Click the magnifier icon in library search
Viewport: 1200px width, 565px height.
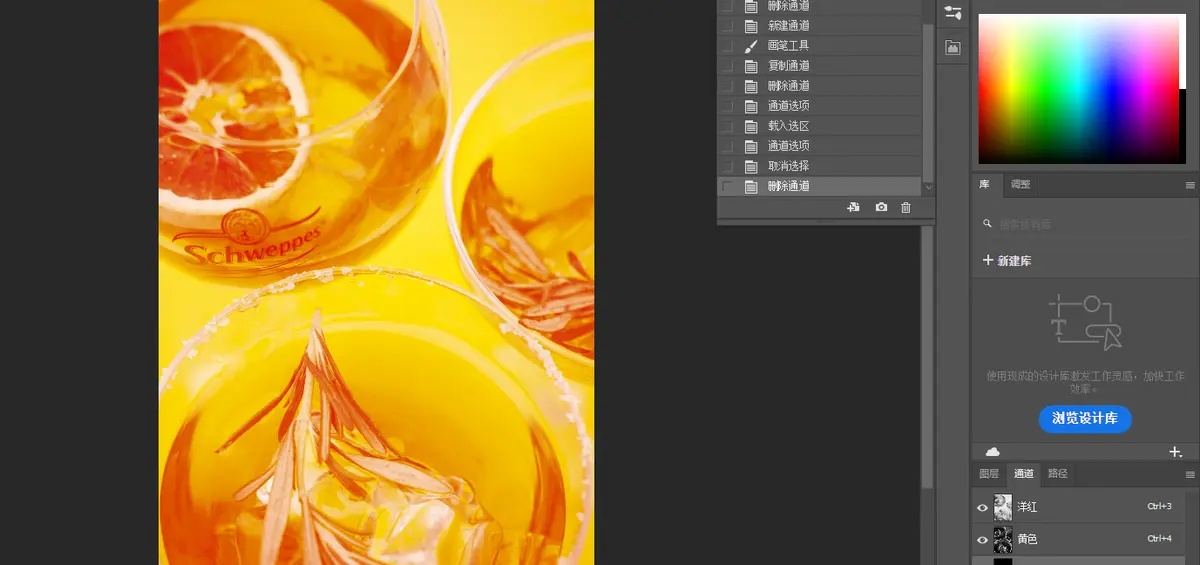click(988, 225)
